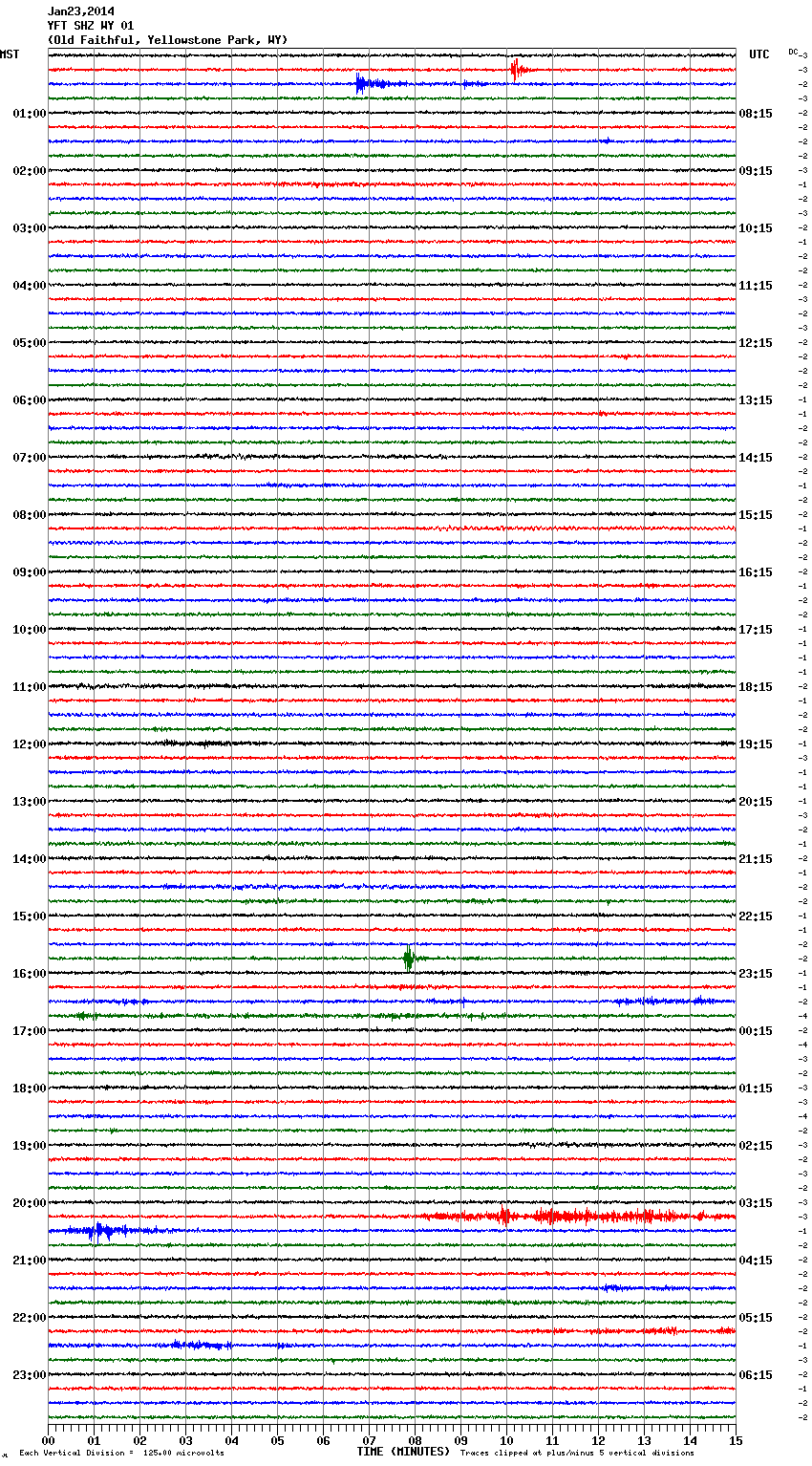812x1466 pixels.
Task: Click the '16:15' UTC time label
Action: pyautogui.click(x=756, y=572)
